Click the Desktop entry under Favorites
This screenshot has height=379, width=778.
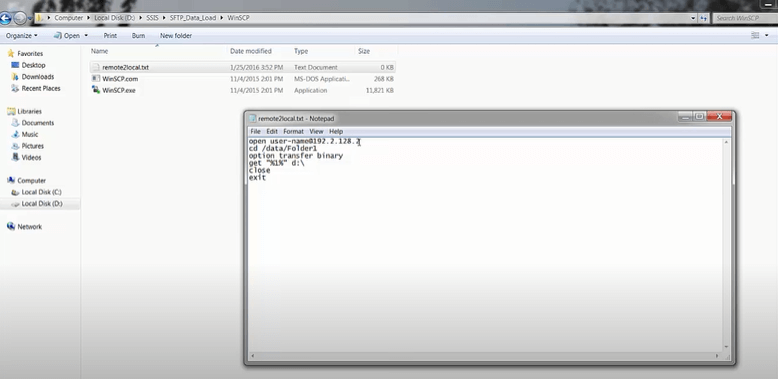coord(33,65)
